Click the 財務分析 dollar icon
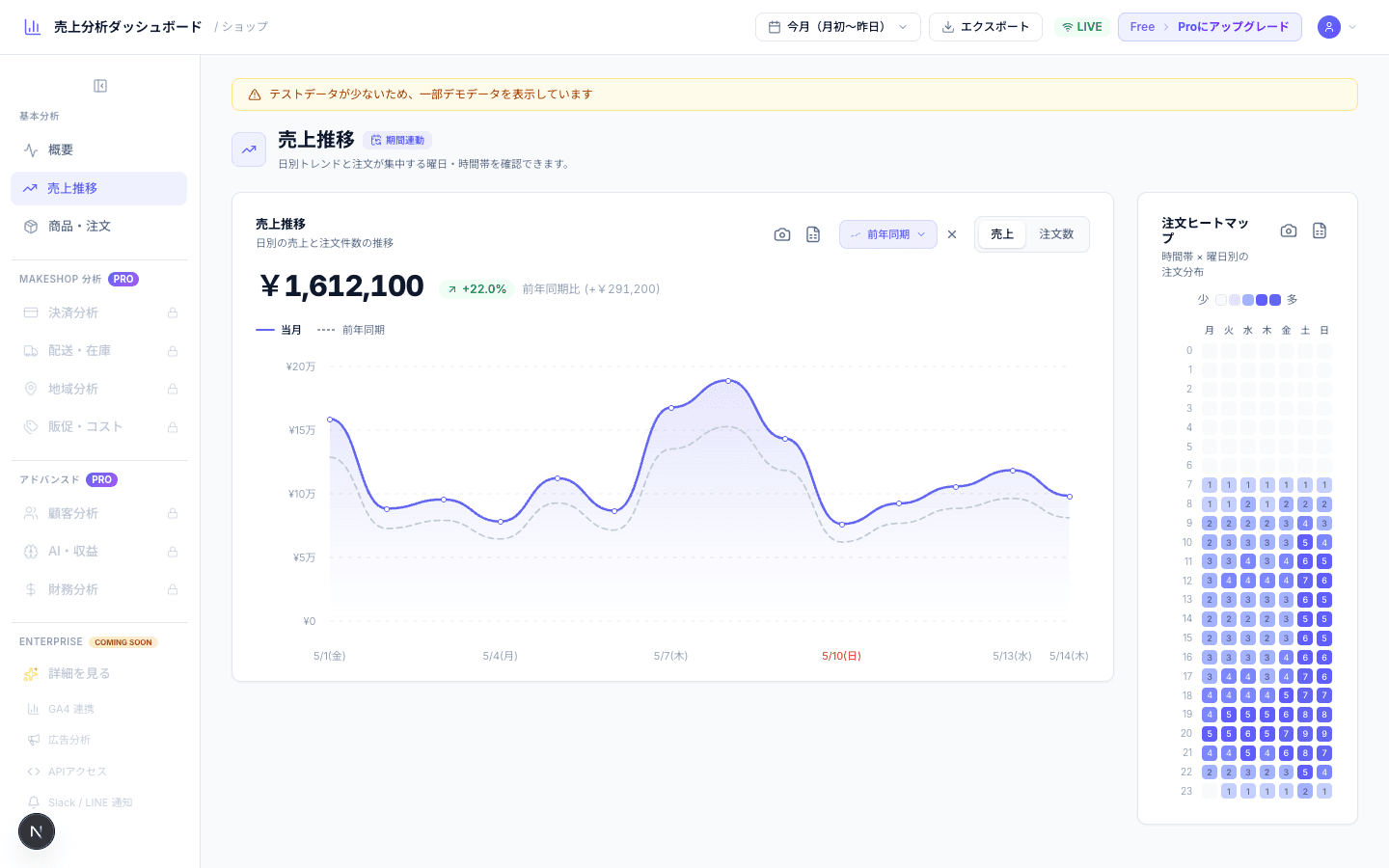Image resolution: width=1389 pixels, height=868 pixels. pos(31,589)
